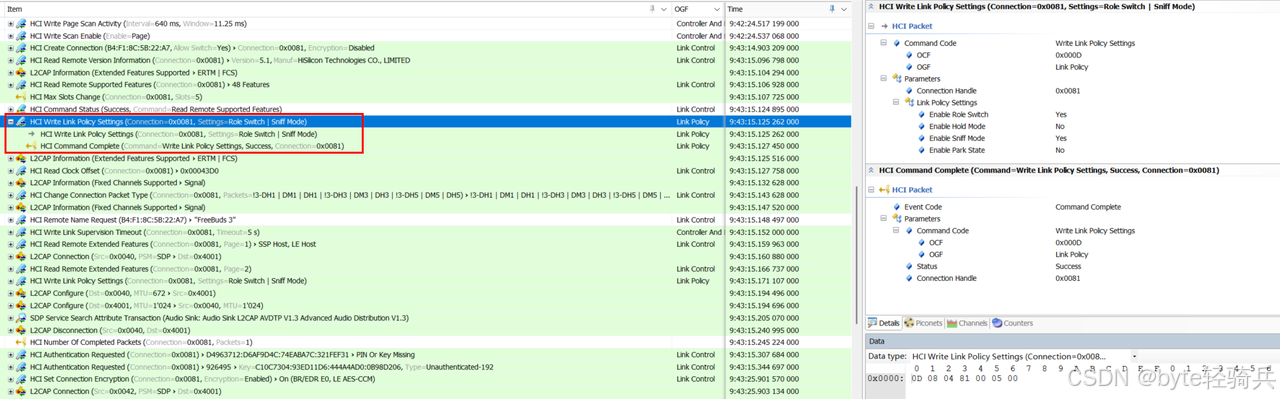The image size is (1280, 399).
Task: Click icon of HCI Set Connection Encryption row
Action: [21, 379]
